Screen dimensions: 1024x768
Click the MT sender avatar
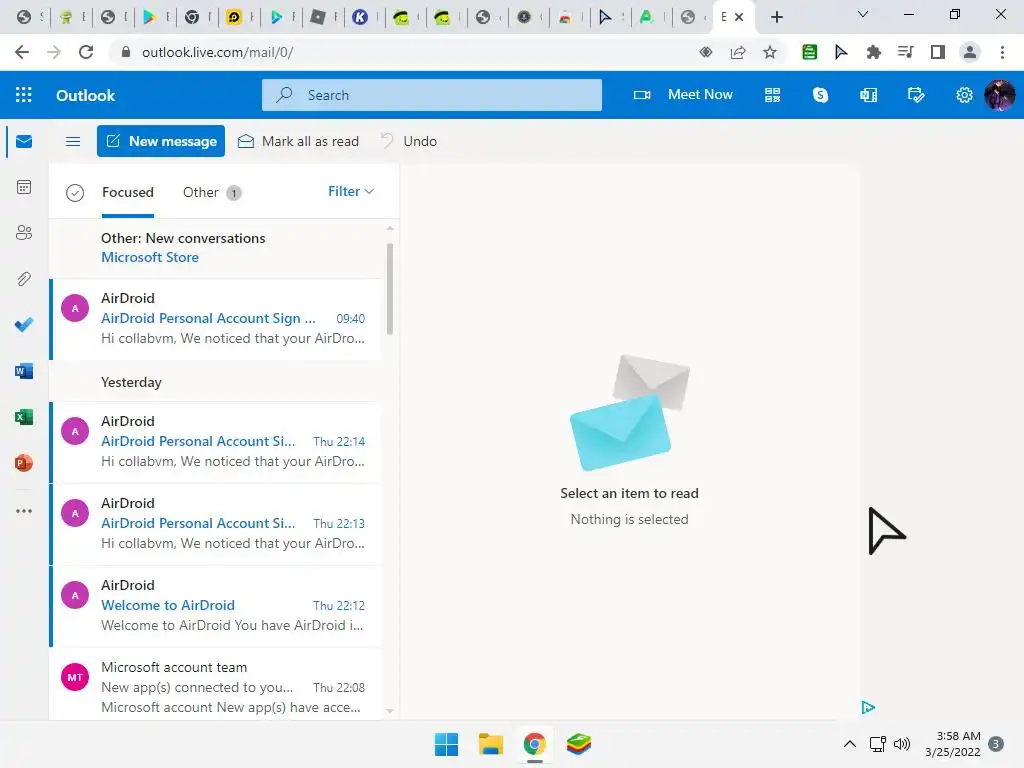click(x=75, y=678)
